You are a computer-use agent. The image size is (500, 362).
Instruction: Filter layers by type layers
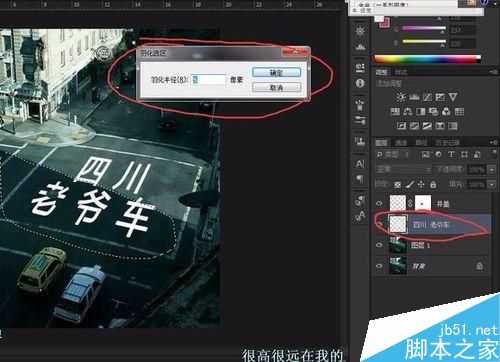pyautogui.click(x=451, y=155)
